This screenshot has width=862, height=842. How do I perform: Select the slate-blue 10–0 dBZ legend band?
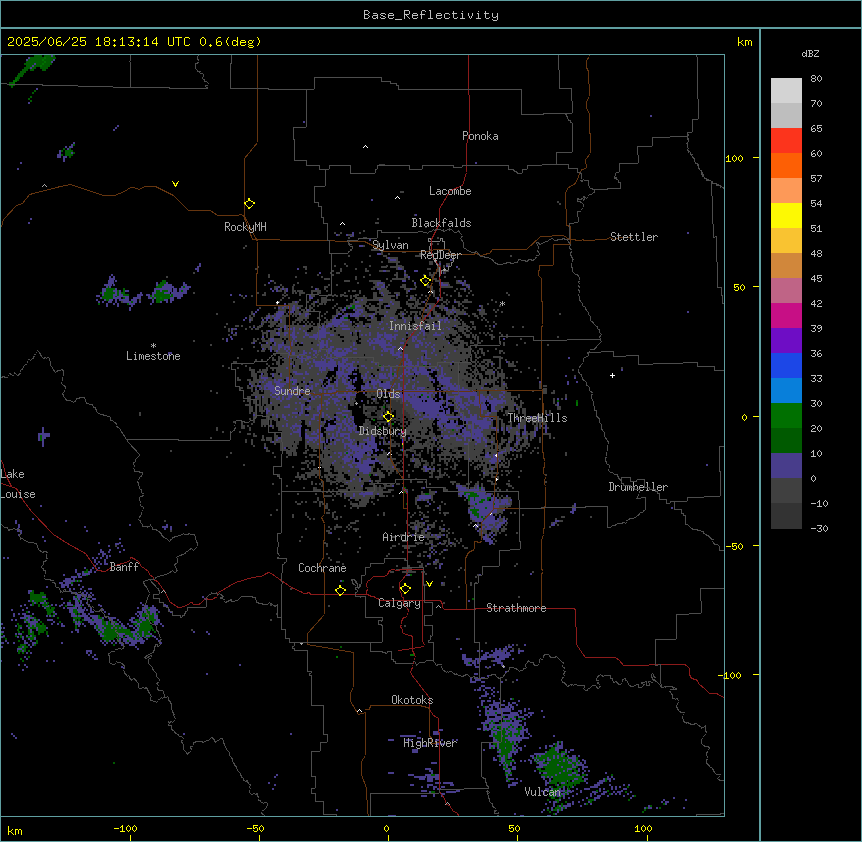click(786, 466)
